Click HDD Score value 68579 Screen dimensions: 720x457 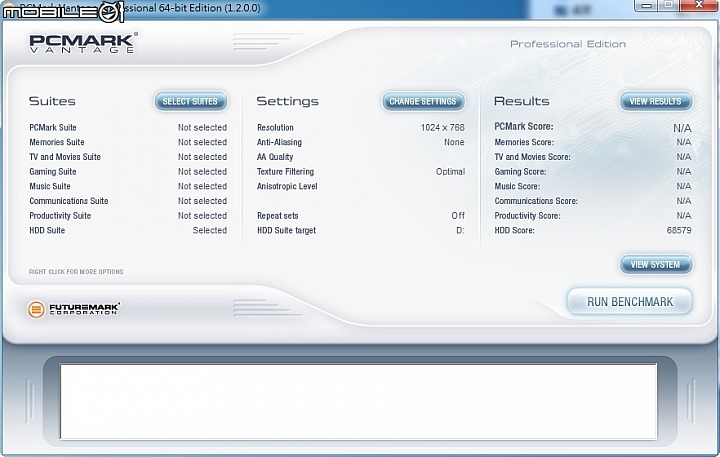(679, 231)
